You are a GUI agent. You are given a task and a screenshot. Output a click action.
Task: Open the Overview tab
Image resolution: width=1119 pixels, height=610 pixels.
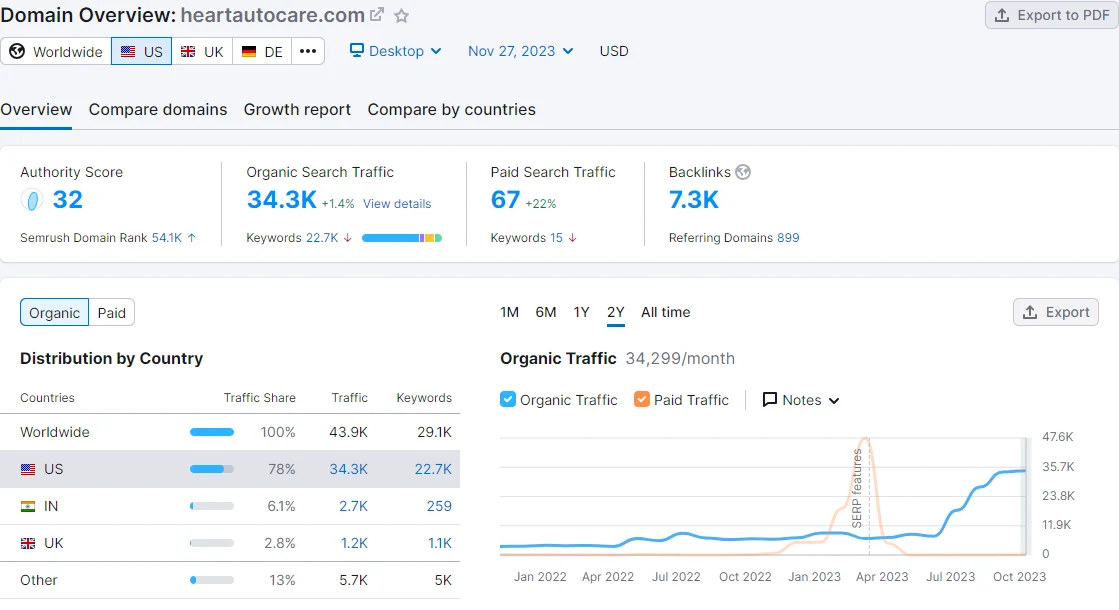[36, 109]
